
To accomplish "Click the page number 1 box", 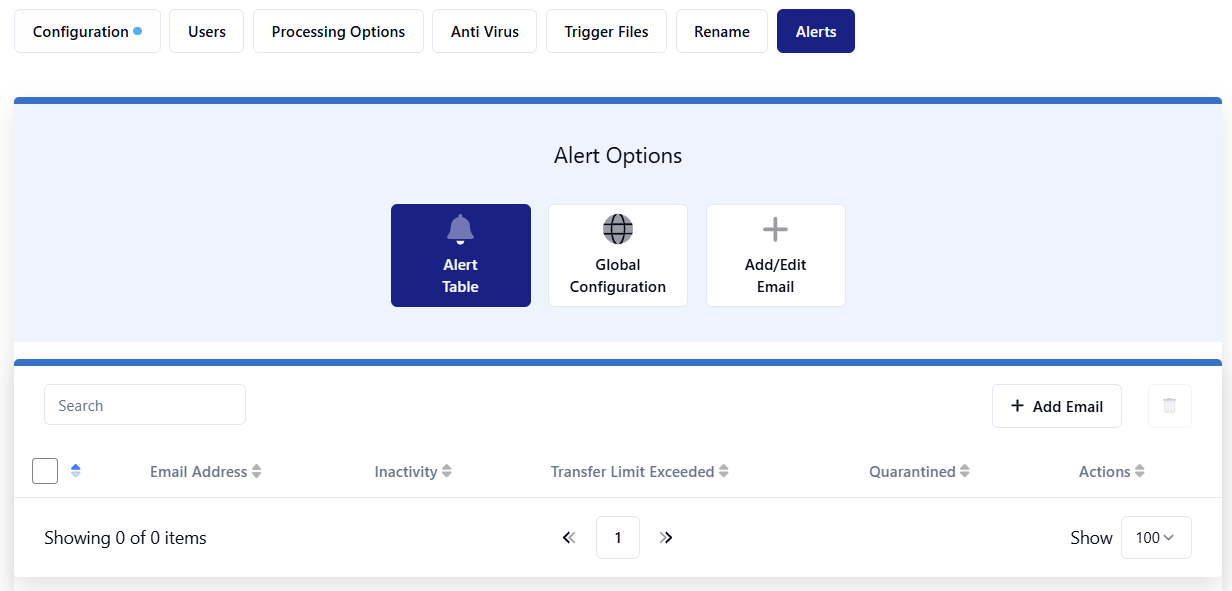I will click(x=618, y=538).
